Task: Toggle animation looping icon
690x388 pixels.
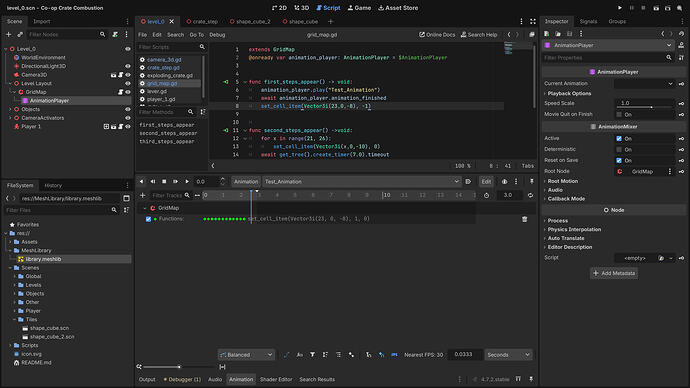Action: pyautogui.click(x=530, y=195)
